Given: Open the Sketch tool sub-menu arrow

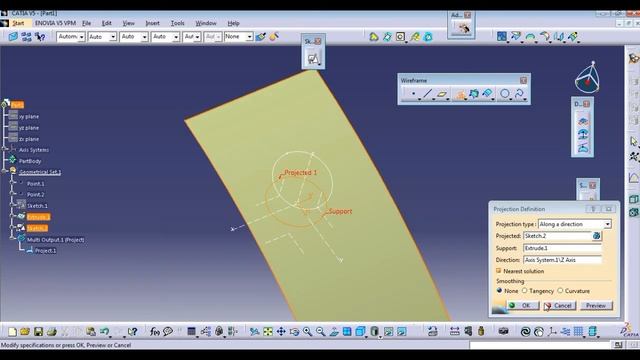Looking at the screenshot, I should point(319,64).
